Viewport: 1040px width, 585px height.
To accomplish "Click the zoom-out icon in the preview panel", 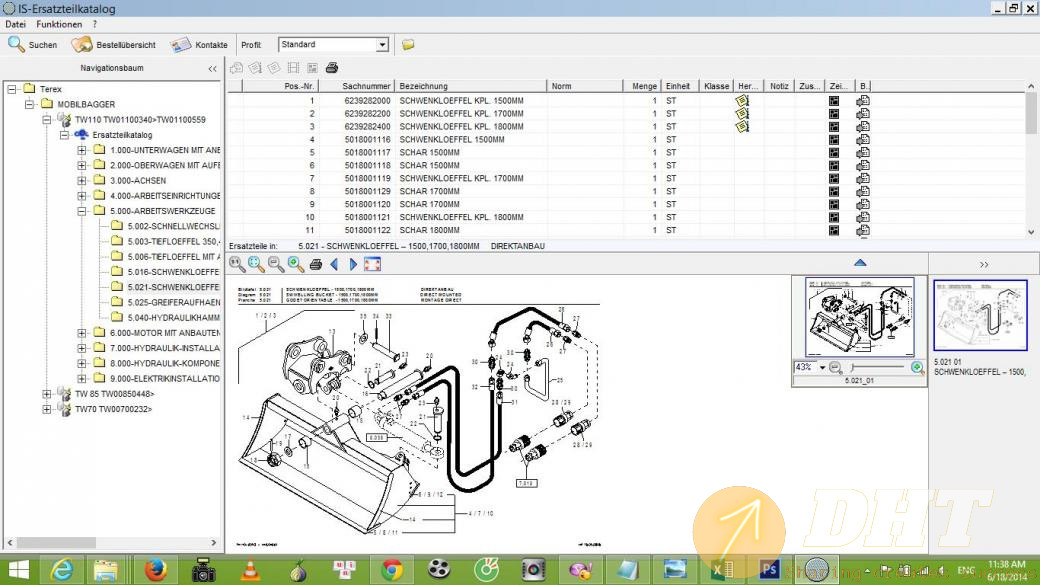I will pyautogui.click(x=836, y=367).
